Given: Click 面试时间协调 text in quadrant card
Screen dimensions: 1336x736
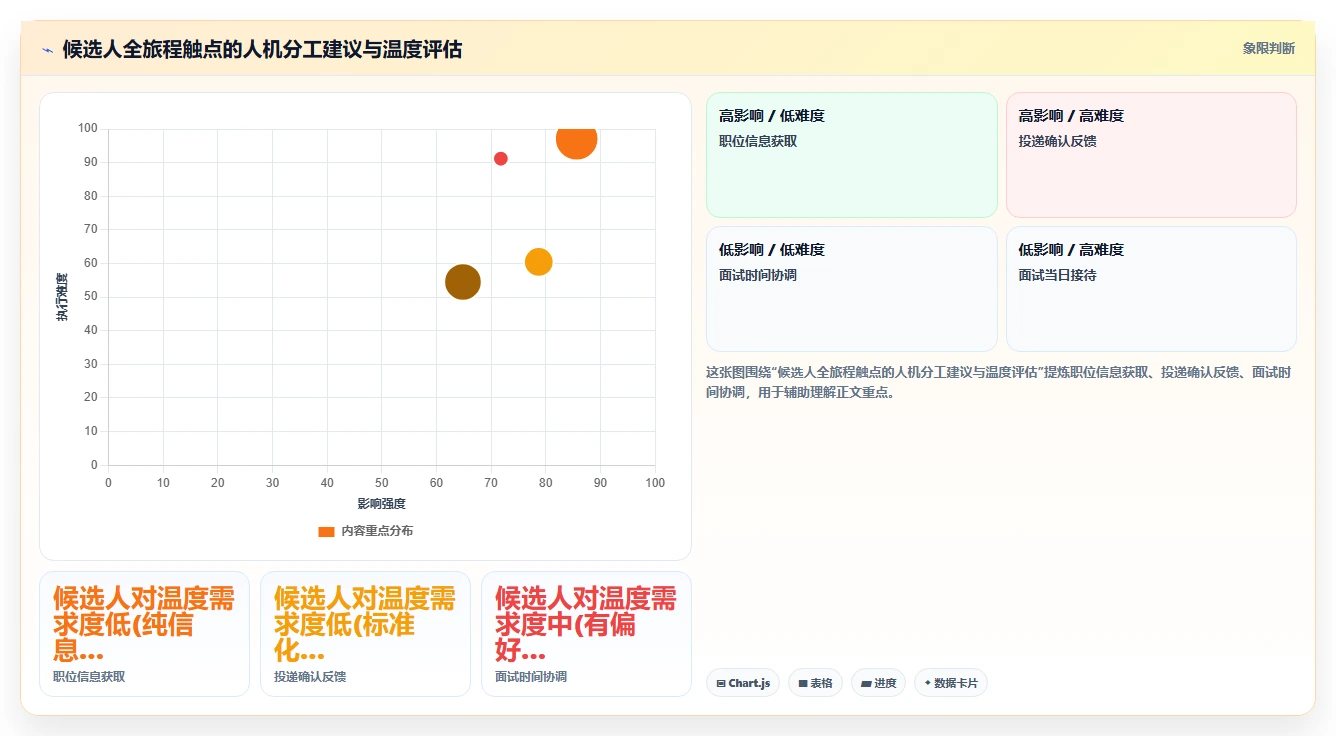Looking at the screenshot, I should [x=758, y=275].
